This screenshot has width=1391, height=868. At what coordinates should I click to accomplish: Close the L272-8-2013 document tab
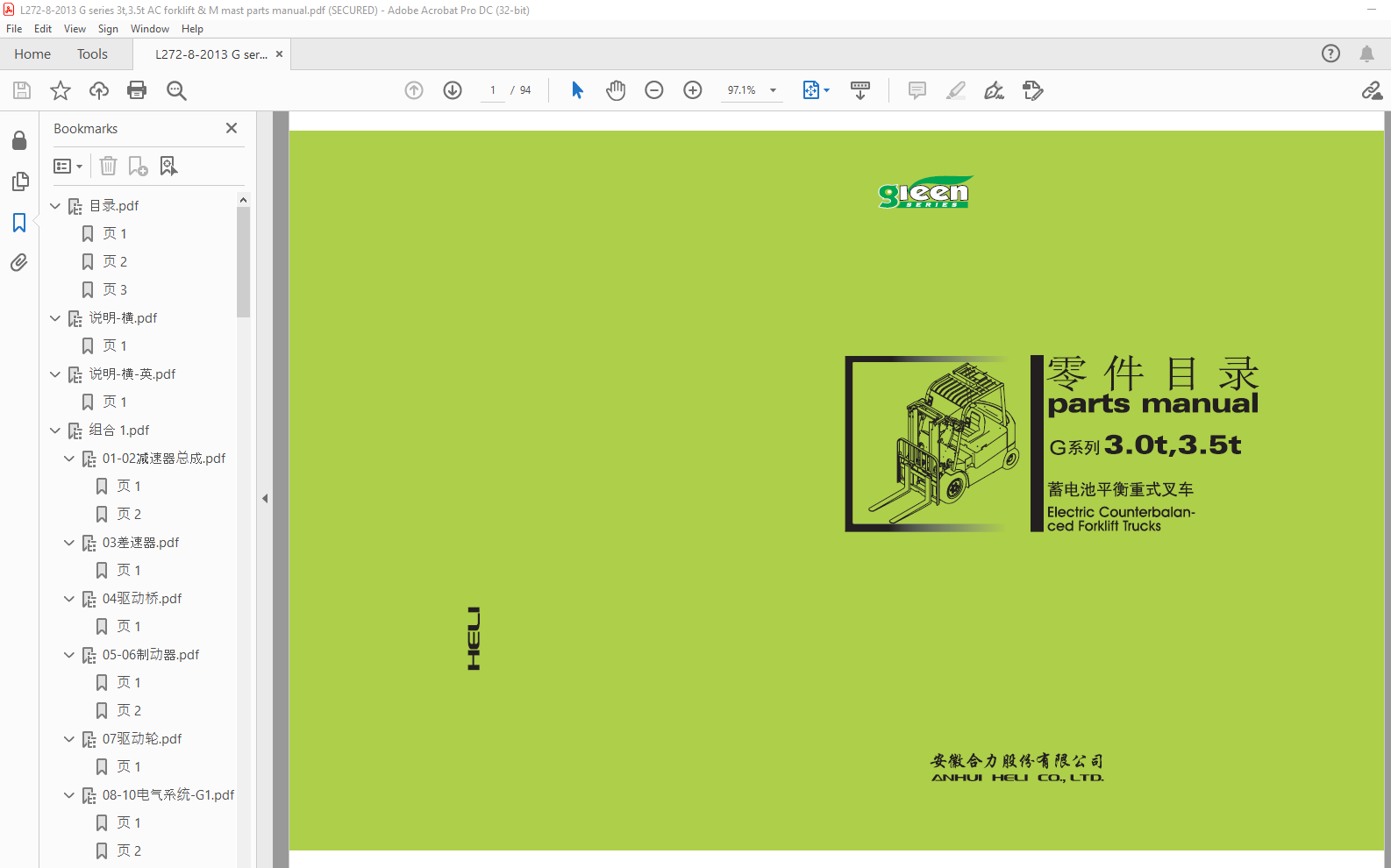coord(280,54)
